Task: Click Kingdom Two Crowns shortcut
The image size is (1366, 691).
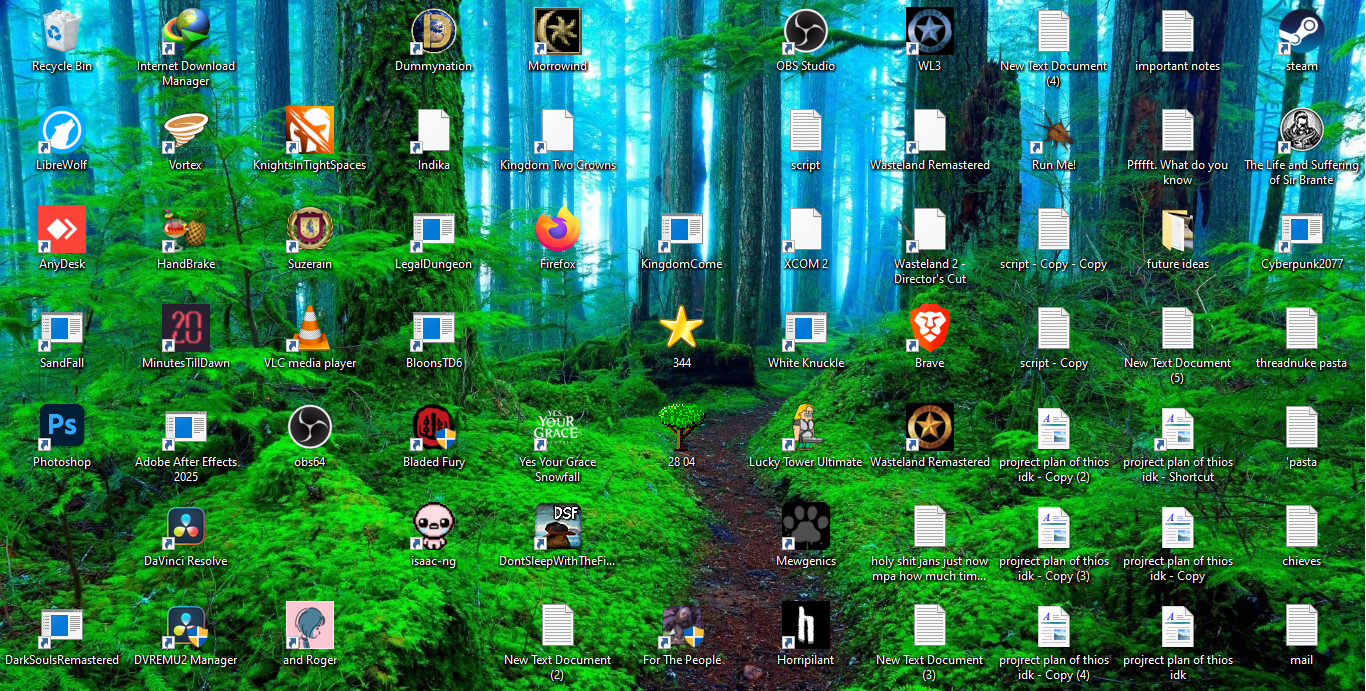Action: [558, 130]
